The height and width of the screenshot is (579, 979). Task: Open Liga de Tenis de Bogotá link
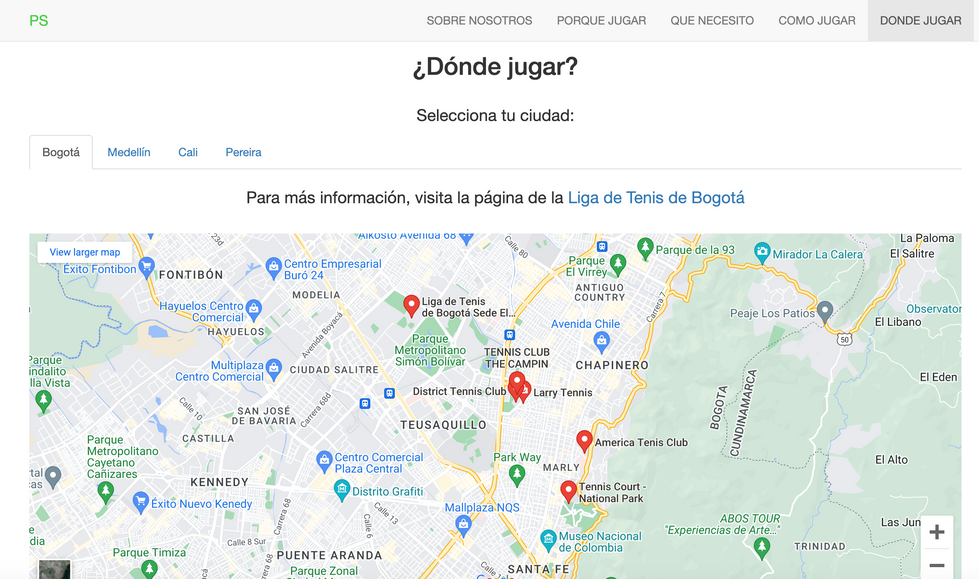pos(656,198)
